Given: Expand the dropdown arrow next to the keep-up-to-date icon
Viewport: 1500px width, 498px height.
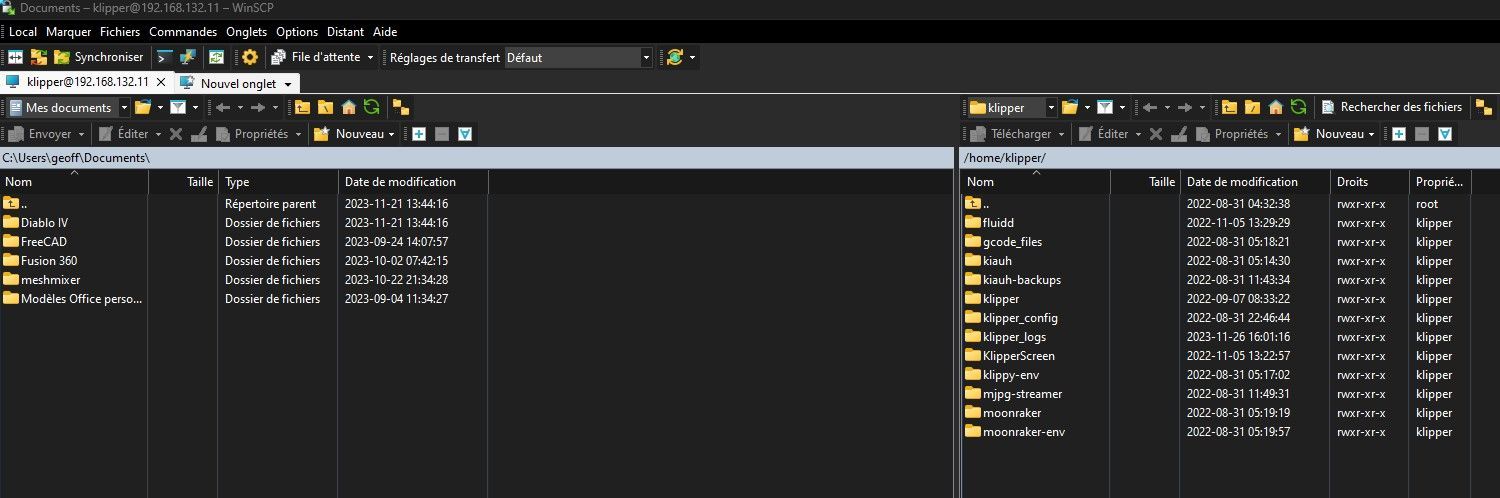Looking at the screenshot, I should point(693,57).
